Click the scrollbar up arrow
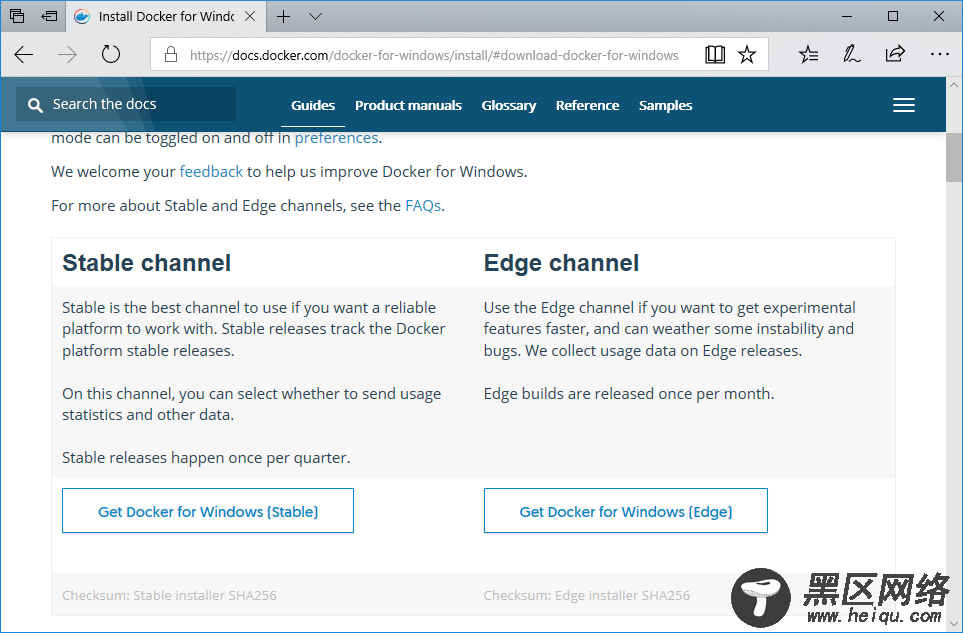Screen dimensions: 963x633 click(x=954, y=85)
